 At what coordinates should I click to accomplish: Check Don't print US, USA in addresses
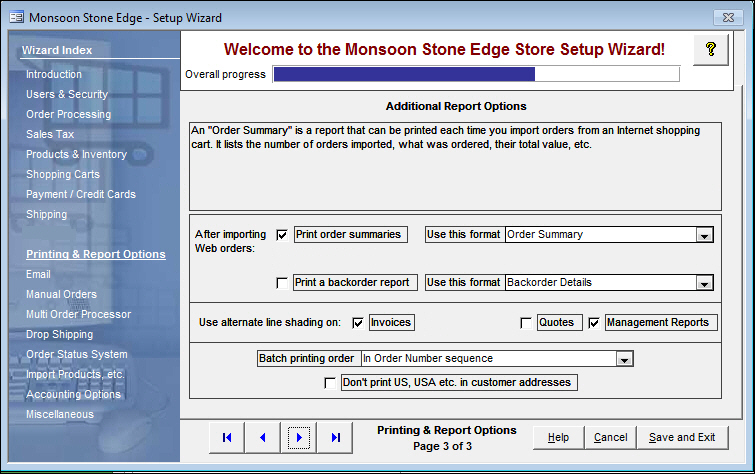tap(330, 383)
